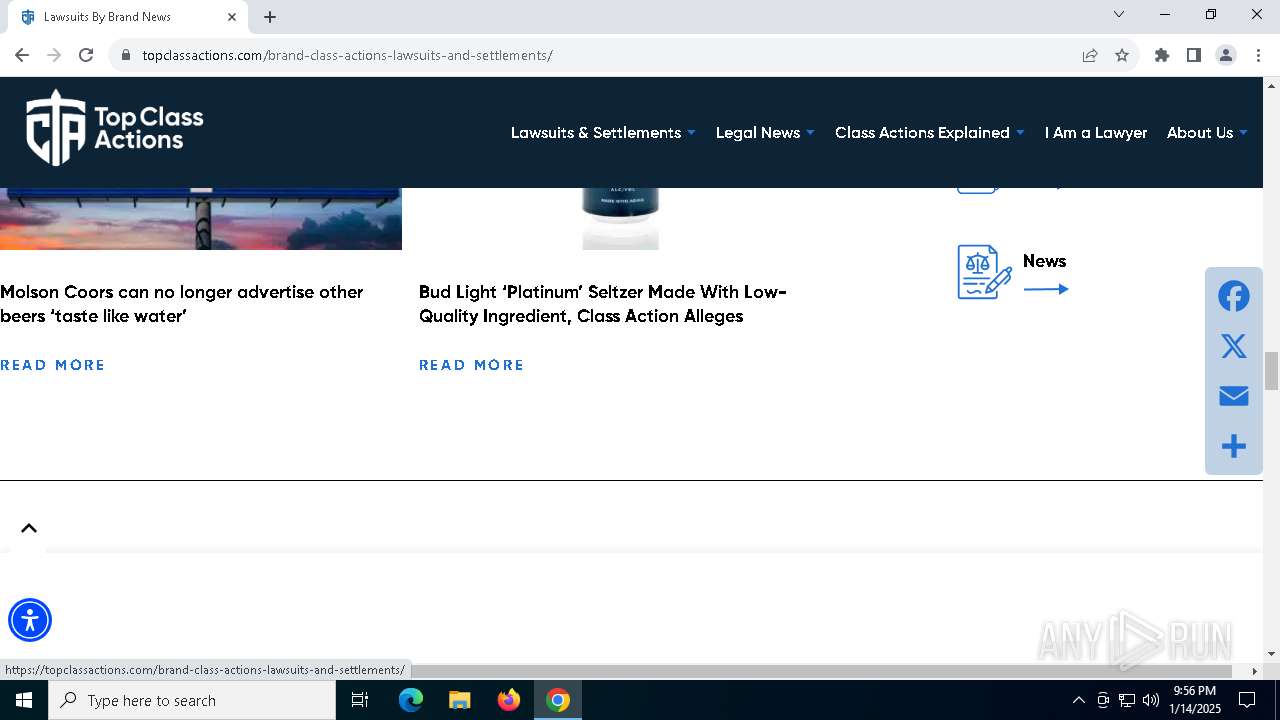Reload the current page
The height and width of the screenshot is (720, 1280).
click(x=86, y=55)
